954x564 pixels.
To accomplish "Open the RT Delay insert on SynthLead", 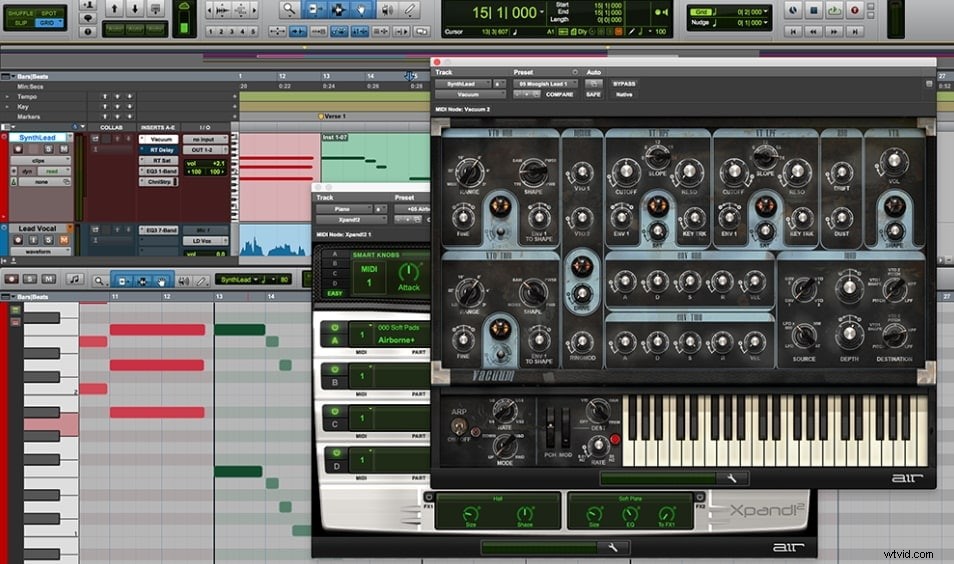I will click(x=159, y=150).
